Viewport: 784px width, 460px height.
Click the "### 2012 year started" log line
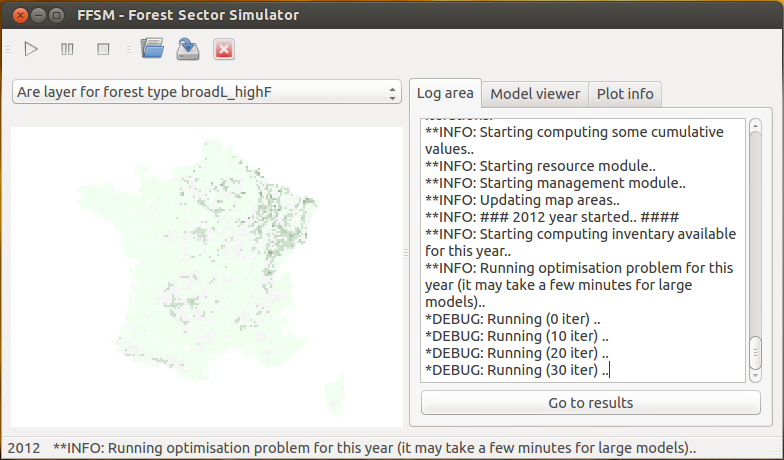(552, 217)
